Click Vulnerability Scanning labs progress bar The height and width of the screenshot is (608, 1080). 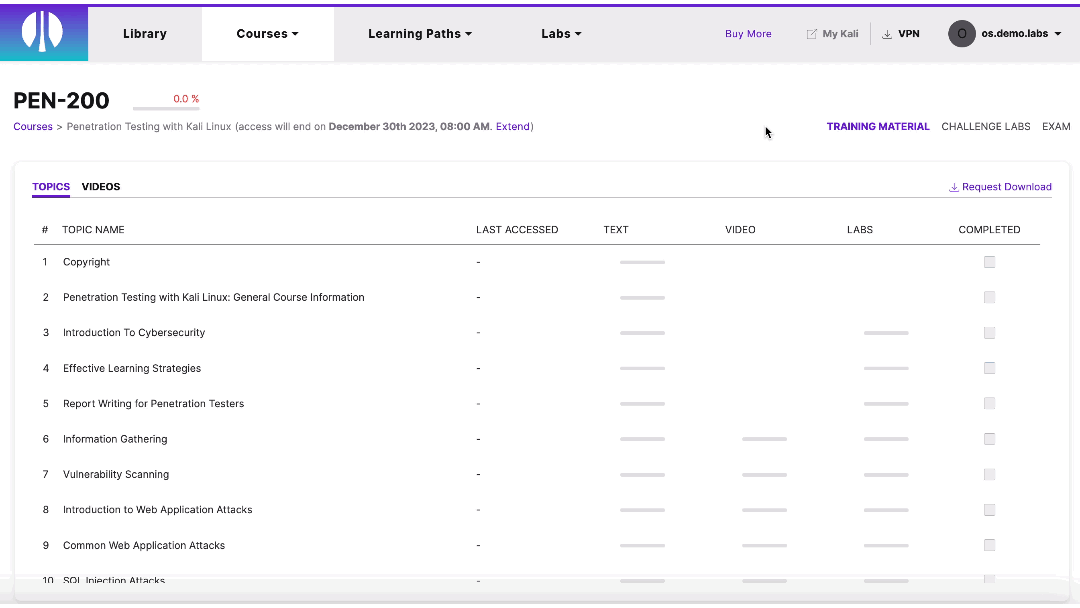[x=886, y=475]
